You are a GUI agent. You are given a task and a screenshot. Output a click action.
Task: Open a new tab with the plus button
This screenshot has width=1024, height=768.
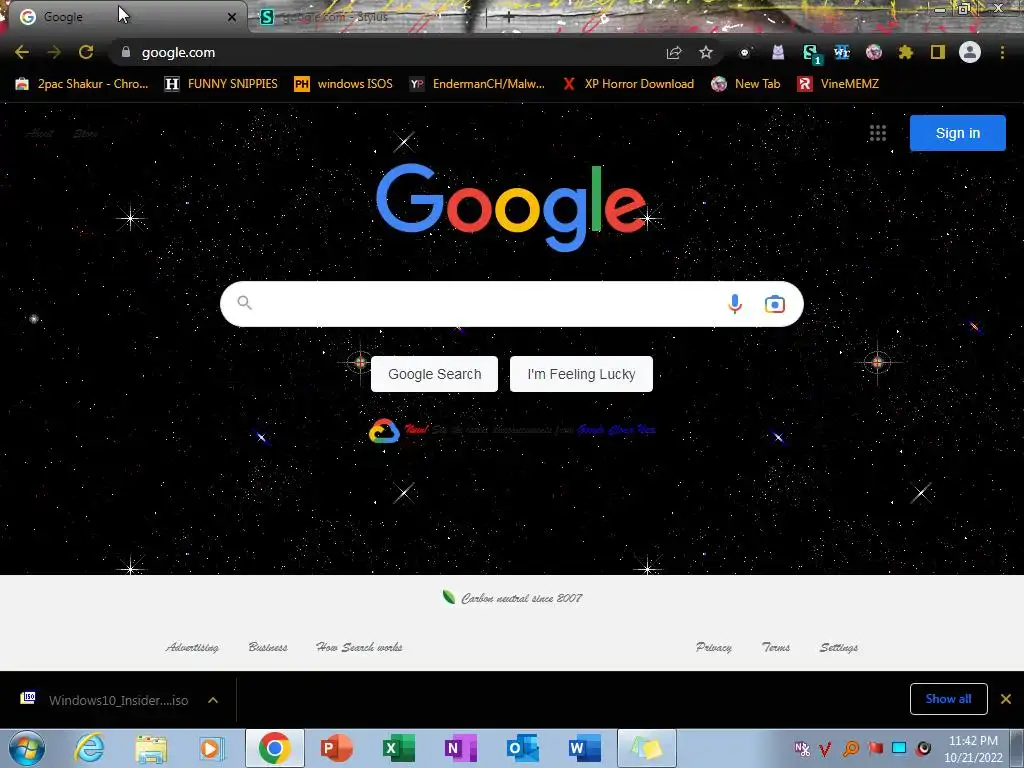click(509, 18)
